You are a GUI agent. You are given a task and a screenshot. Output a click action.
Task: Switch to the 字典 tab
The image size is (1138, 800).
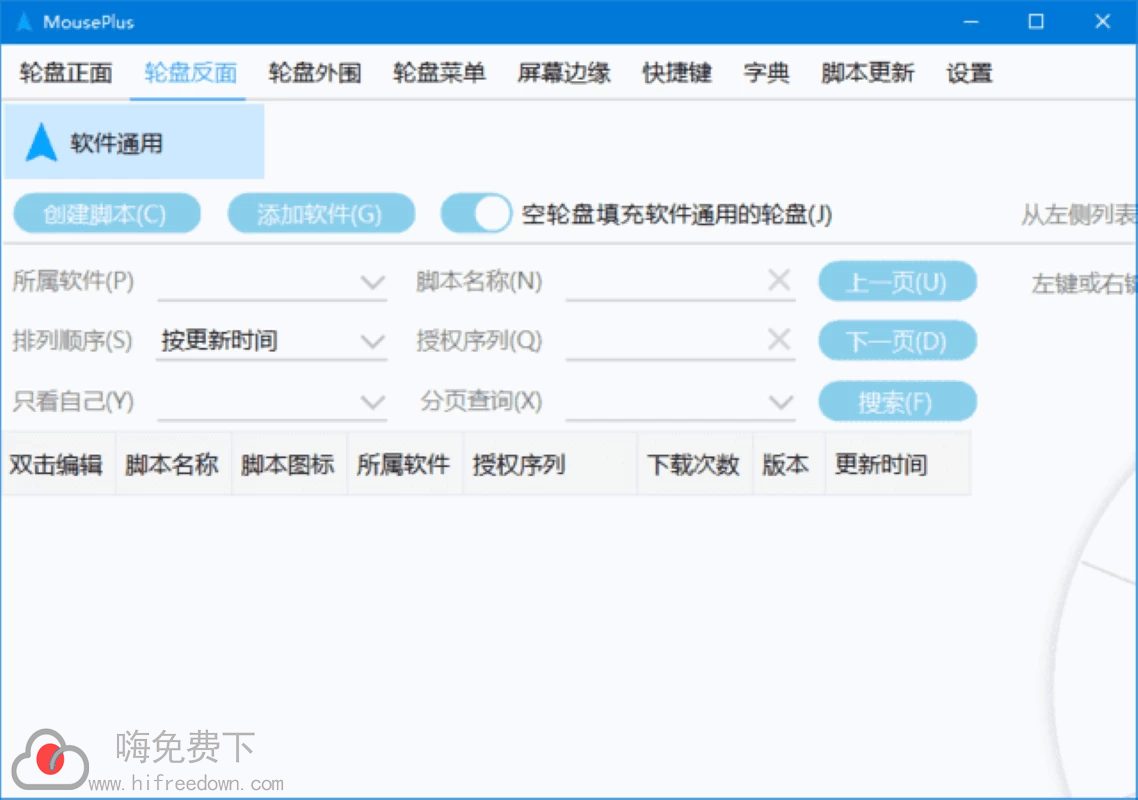766,73
